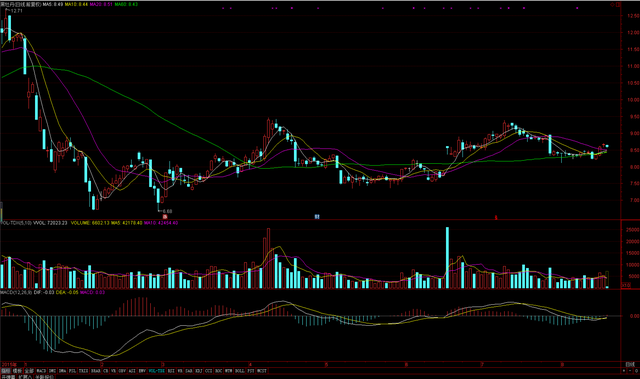
Task: Select the highlighted VOL-TDX indicator tab
Action: point(157,371)
